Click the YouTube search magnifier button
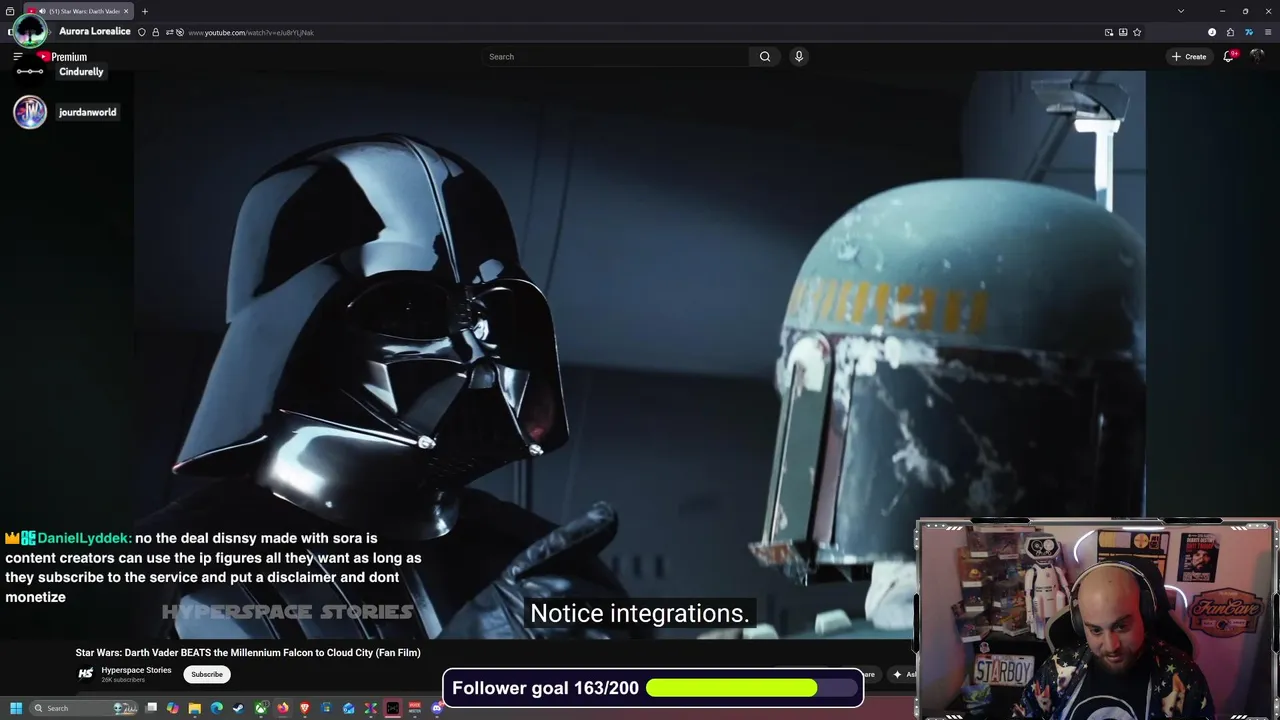This screenshot has height=720, width=1280. 765,57
